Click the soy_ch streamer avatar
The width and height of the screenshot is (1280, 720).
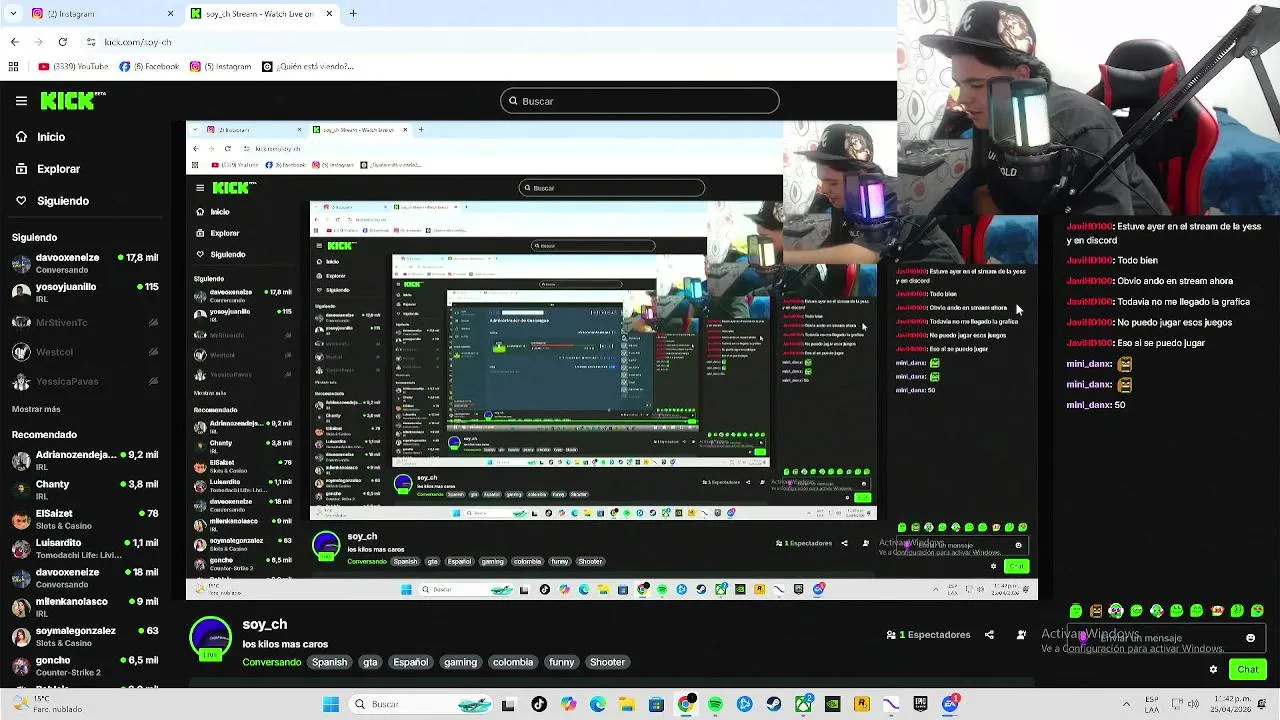coord(210,637)
